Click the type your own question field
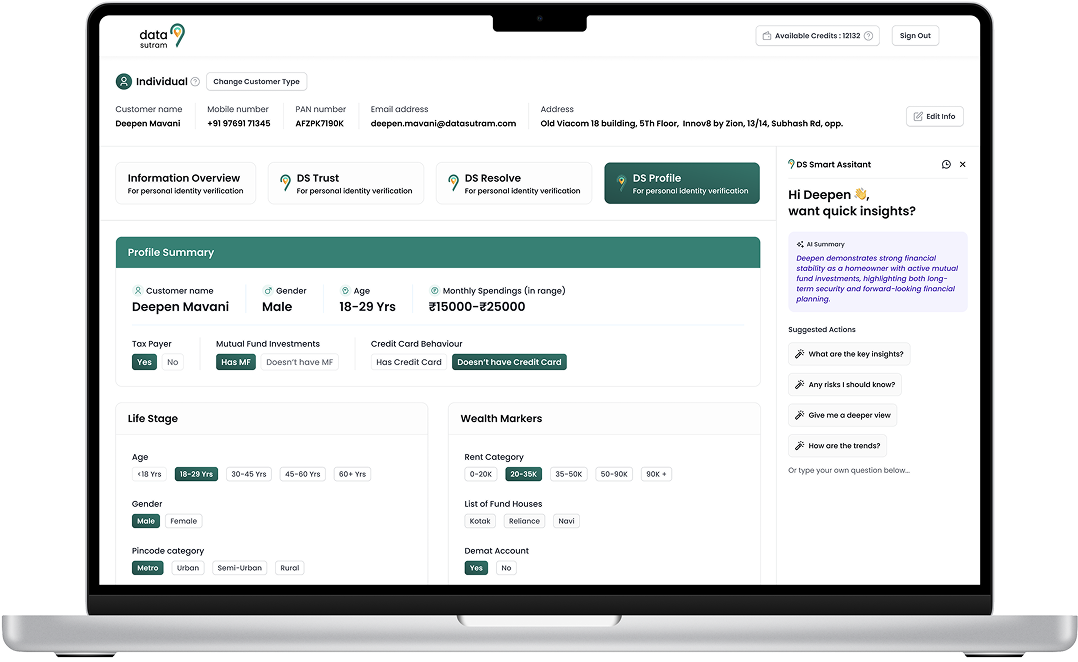Image resolution: width=1078 pixels, height=662 pixels. tap(849, 470)
